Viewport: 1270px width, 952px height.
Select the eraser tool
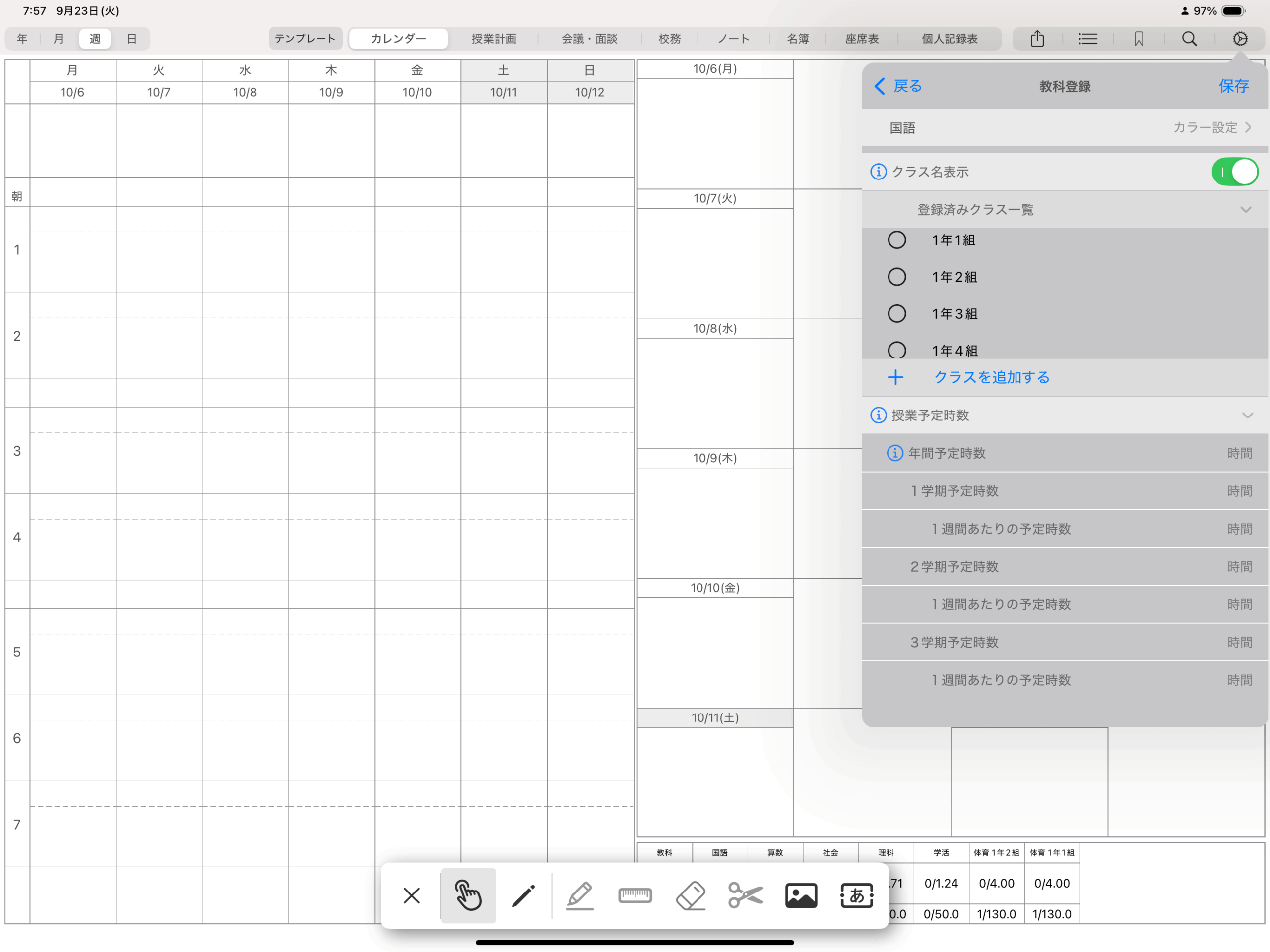[691, 895]
